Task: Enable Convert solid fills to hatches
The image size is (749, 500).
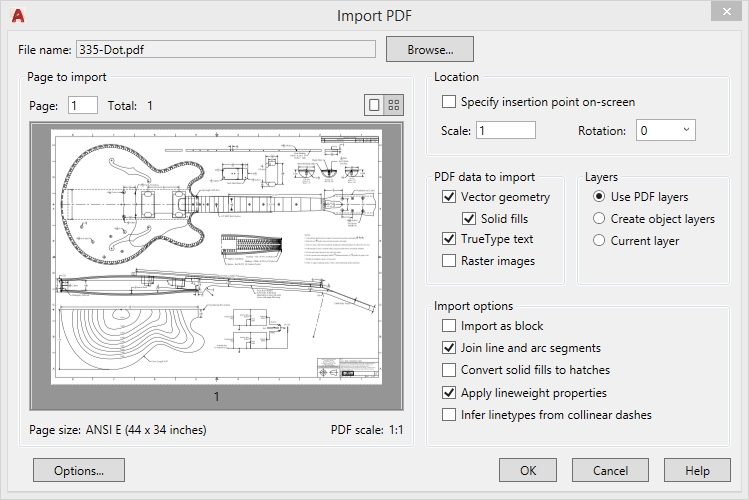Action: point(449,370)
